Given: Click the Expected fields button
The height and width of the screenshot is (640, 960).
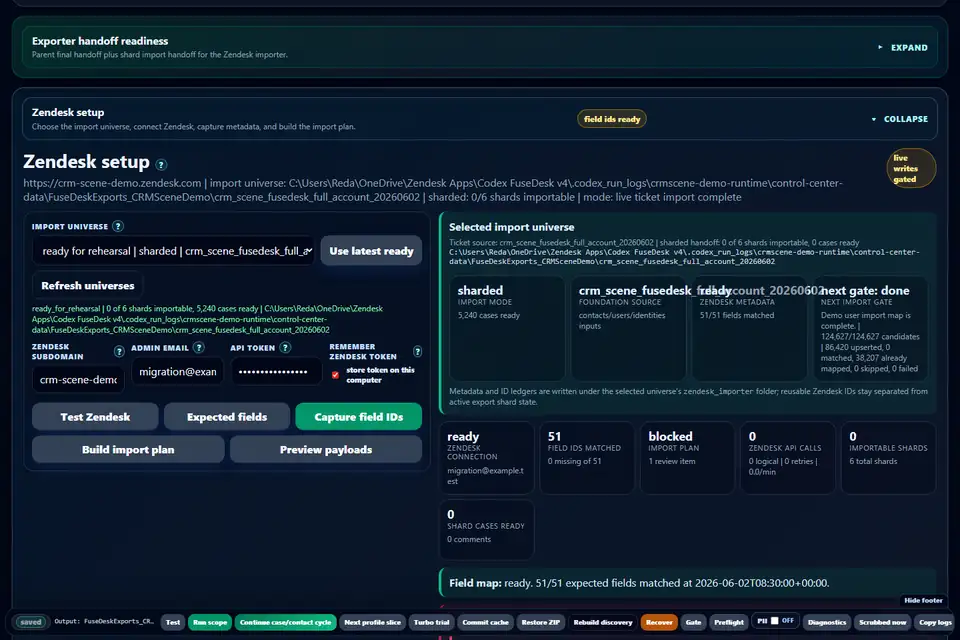Looking at the screenshot, I should click(x=227, y=416).
